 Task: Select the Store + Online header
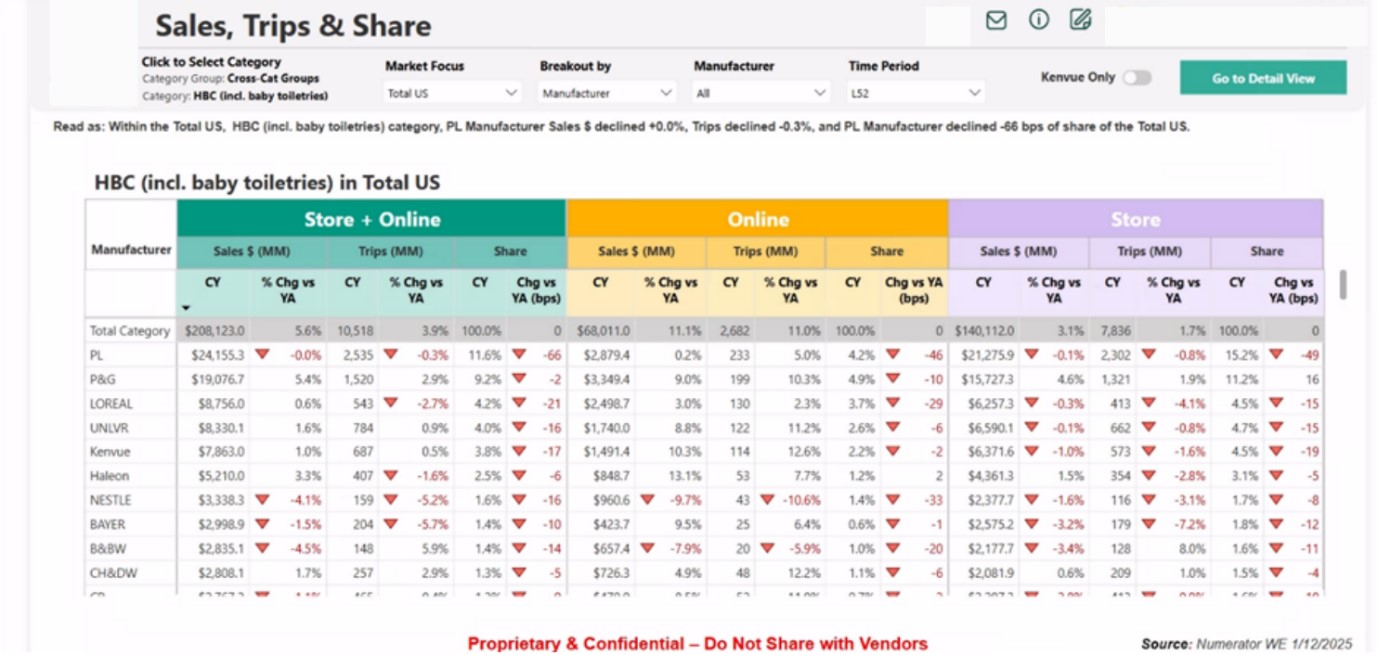click(x=371, y=219)
